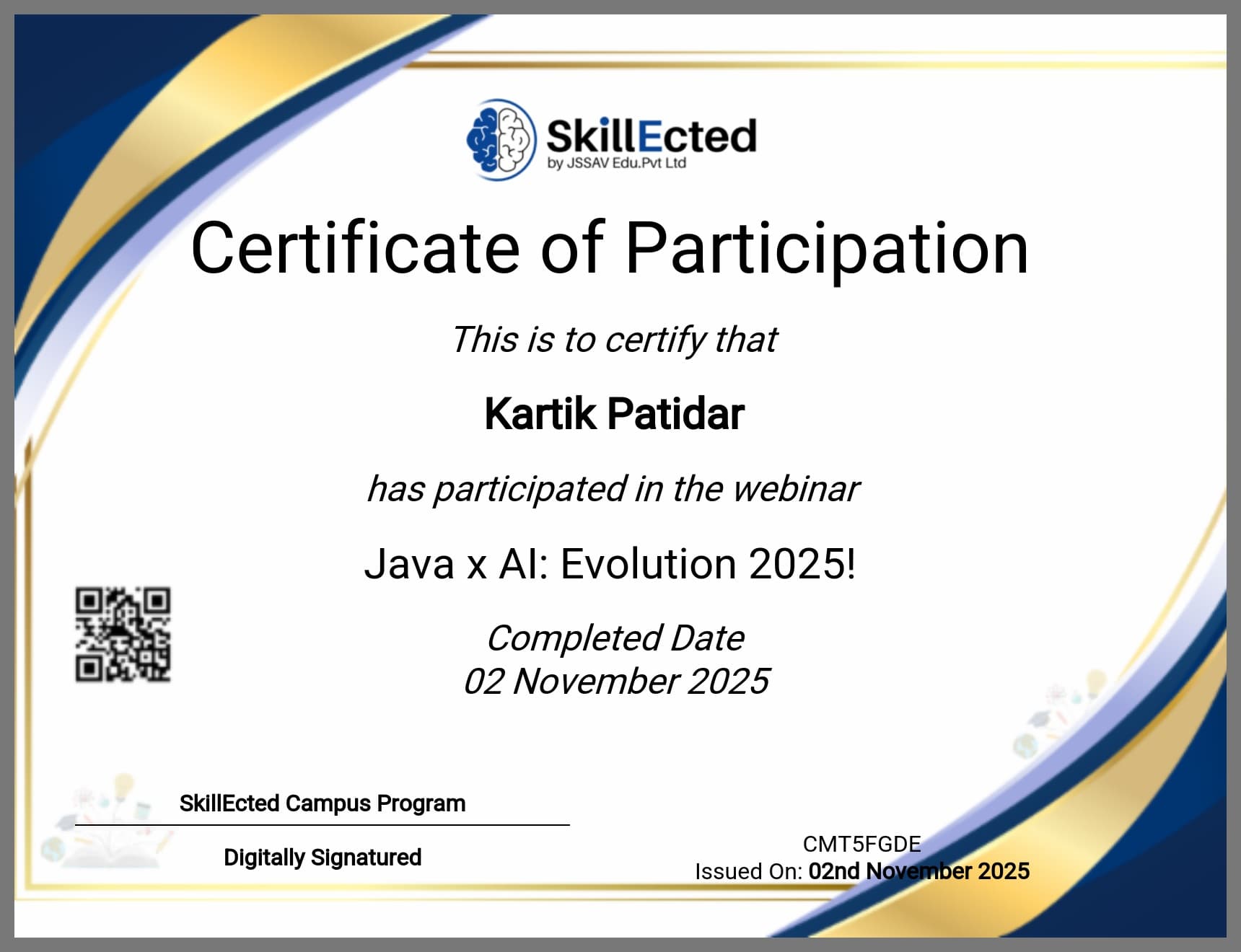Select the date '02 November 2025'

[616, 682]
